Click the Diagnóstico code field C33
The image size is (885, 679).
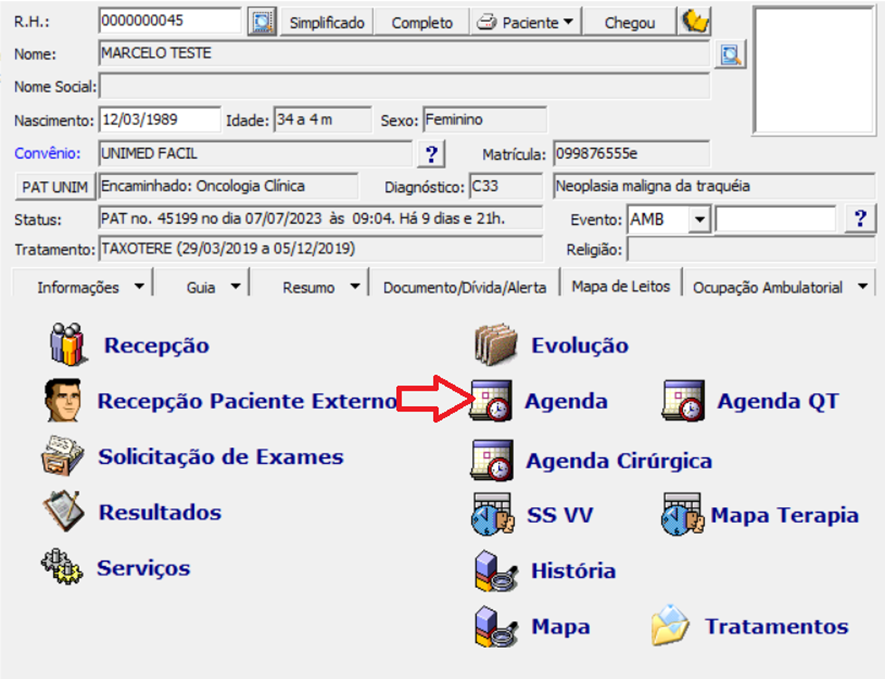pyautogui.click(x=506, y=186)
